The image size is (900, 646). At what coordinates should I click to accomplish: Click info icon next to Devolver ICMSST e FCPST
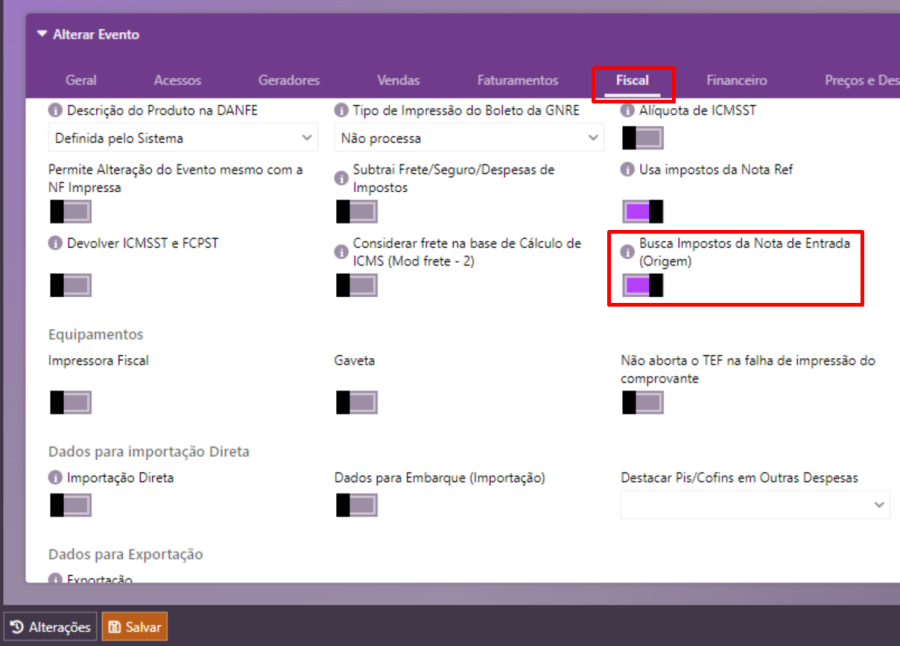[55, 243]
